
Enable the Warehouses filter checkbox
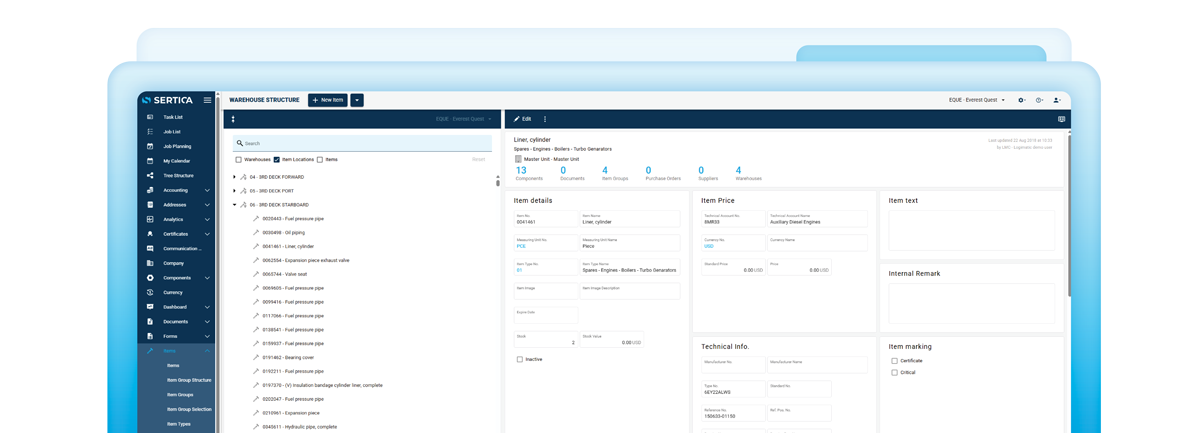point(238,160)
